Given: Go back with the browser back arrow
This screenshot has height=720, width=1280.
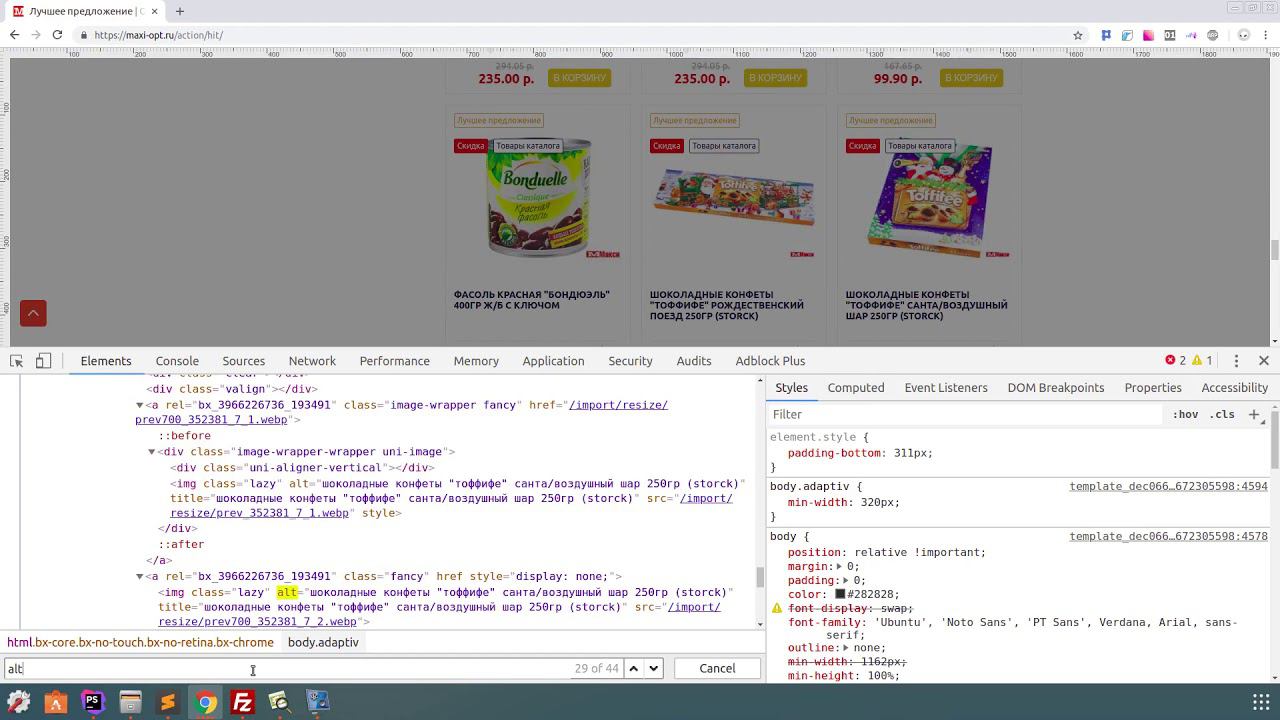Looking at the screenshot, I should 14,35.
